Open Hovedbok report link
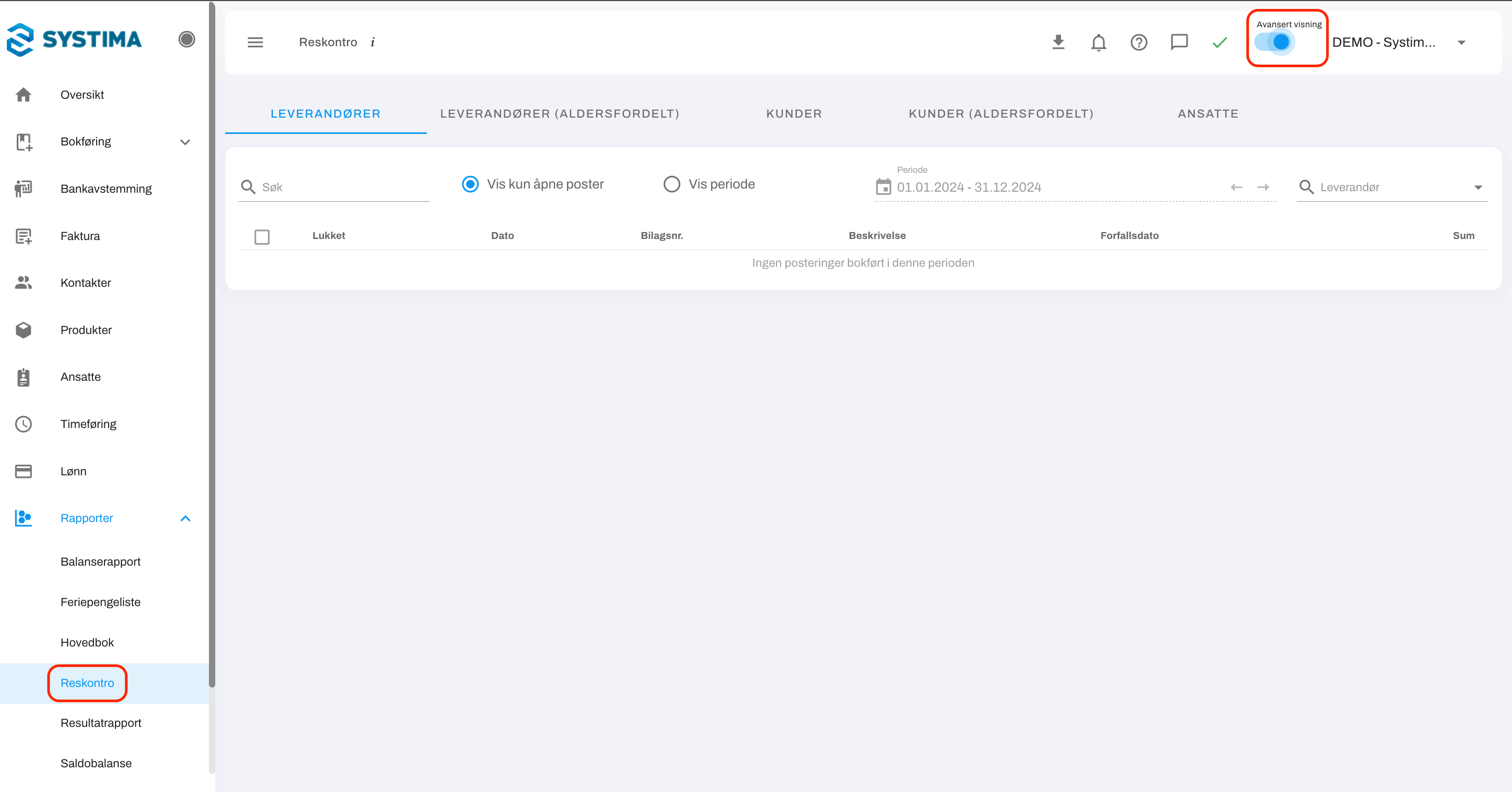This screenshot has height=792, width=1512. click(x=87, y=642)
